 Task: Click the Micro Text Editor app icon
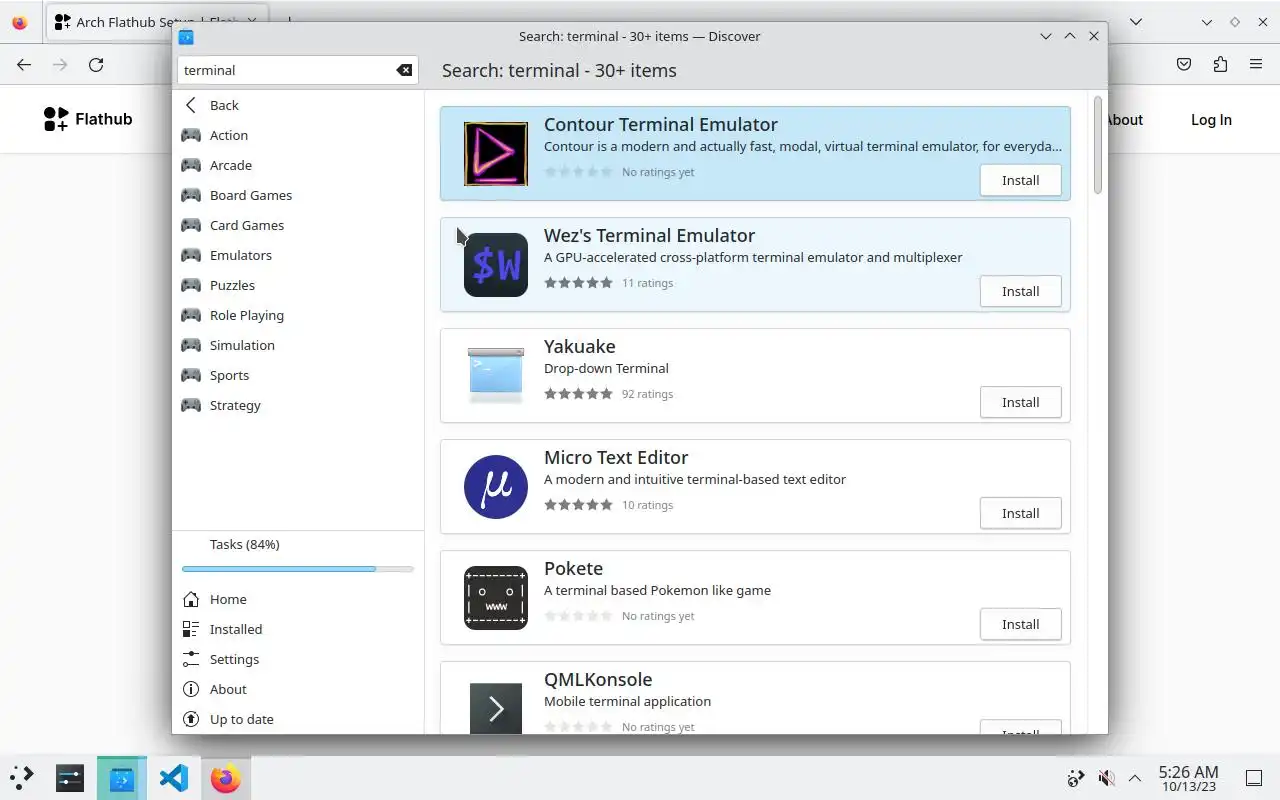(x=496, y=487)
